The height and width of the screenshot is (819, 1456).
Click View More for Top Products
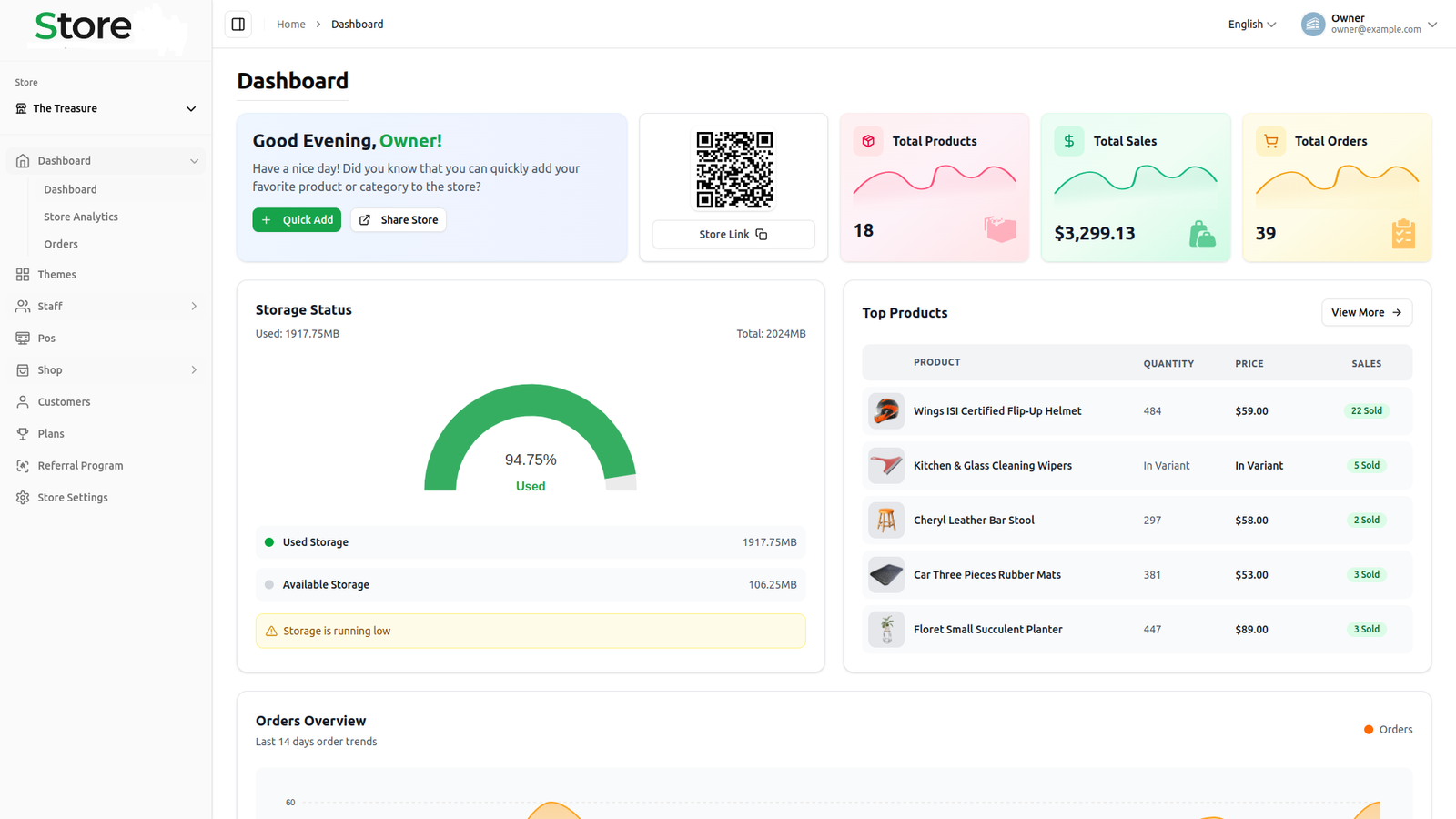(1366, 312)
